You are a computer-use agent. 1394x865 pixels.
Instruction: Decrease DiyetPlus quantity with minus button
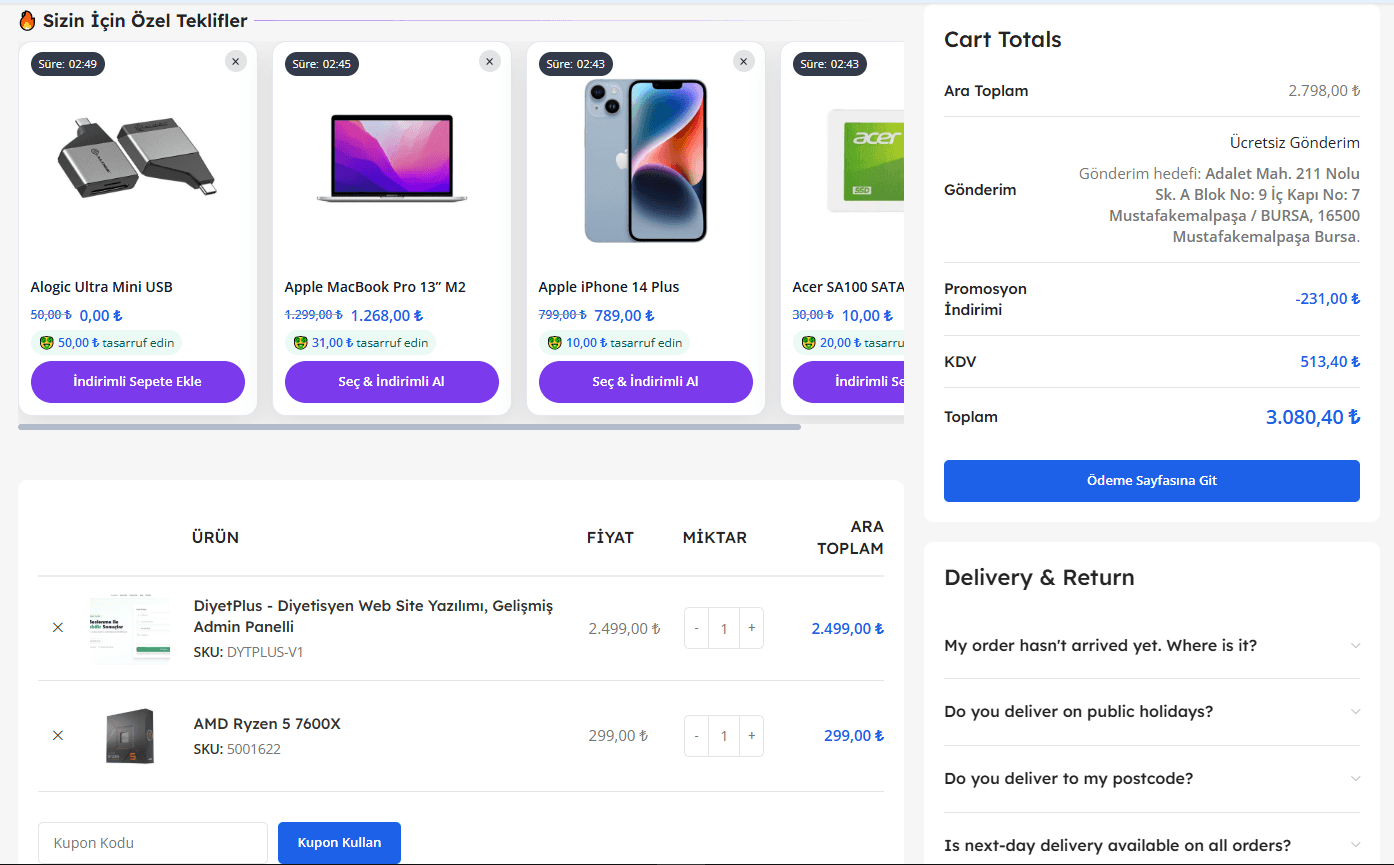pos(697,628)
